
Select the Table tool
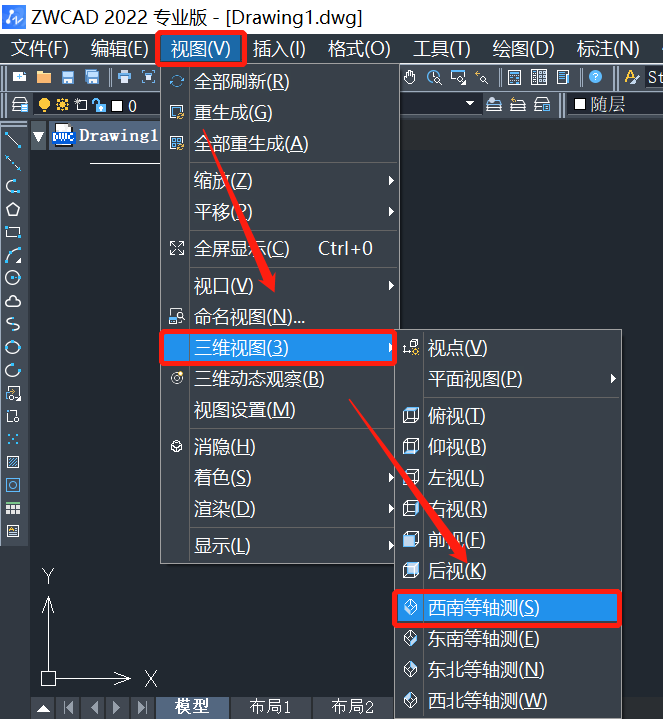tap(13, 509)
